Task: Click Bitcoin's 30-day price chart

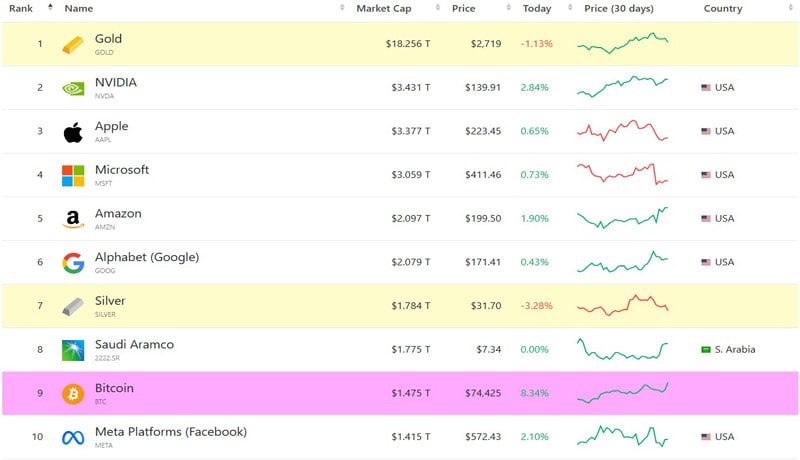Action: coord(622,393)
